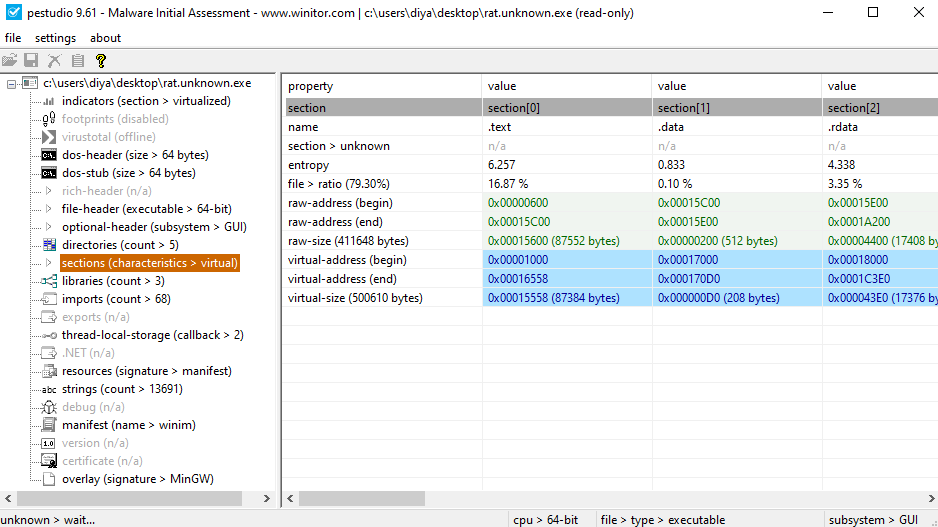938x527 pixels.
Task: Click the .NET node icon
Action: point(49,353)
